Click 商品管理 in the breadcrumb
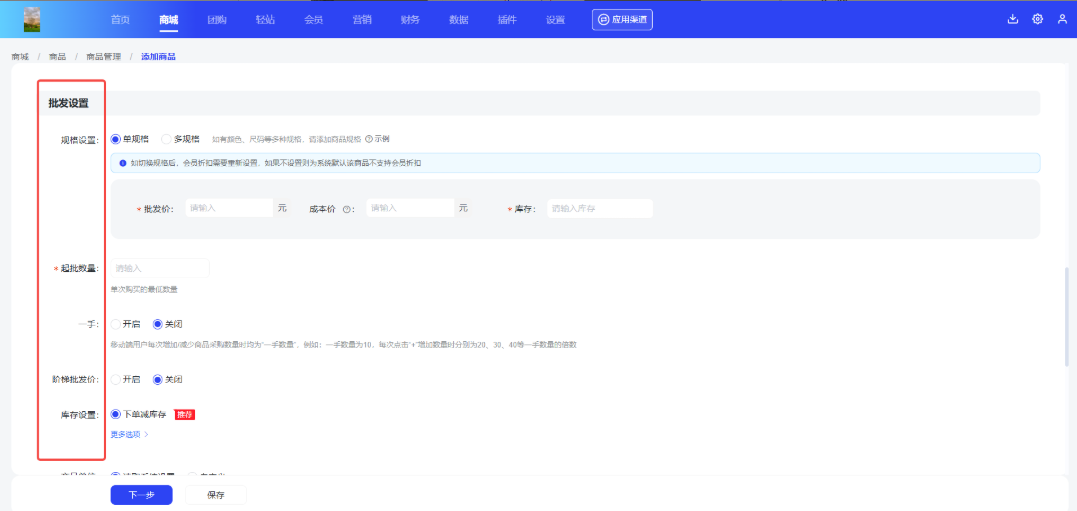Image resolution: width=1077 pixels, height=511 pixels. (103, 56)
